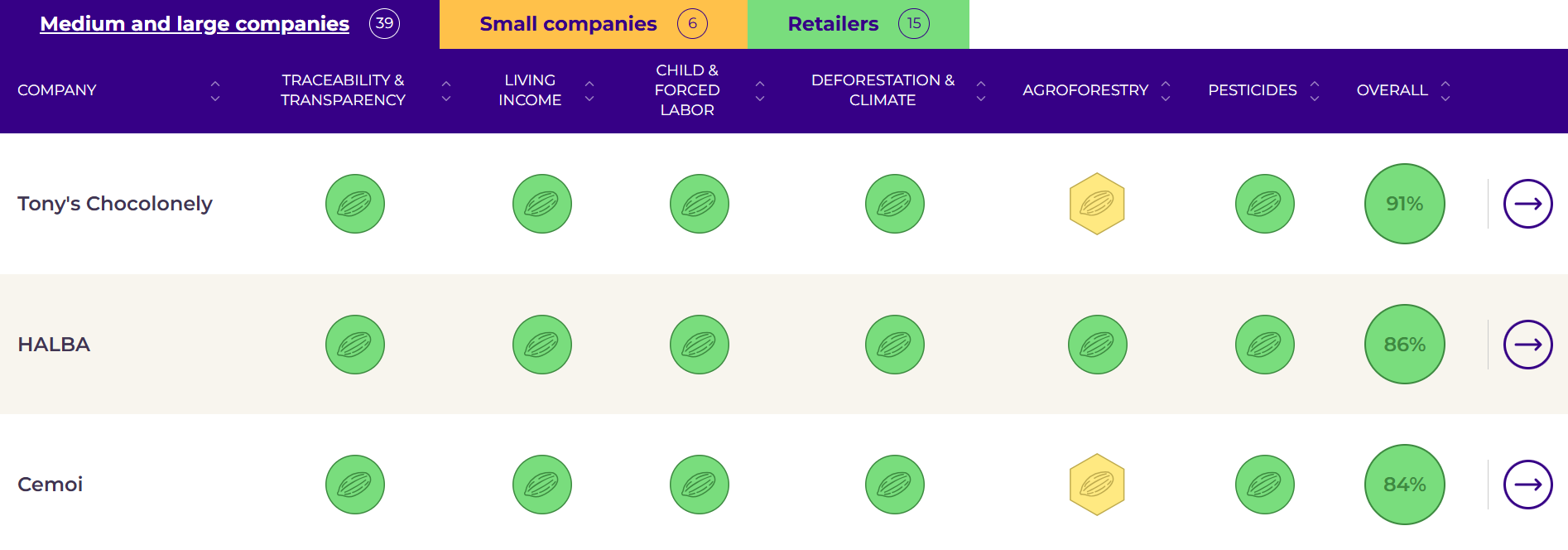Sort by Traceability & Transparency column
This screenshot has width=1568, height=550.
(x=446, y=91)
